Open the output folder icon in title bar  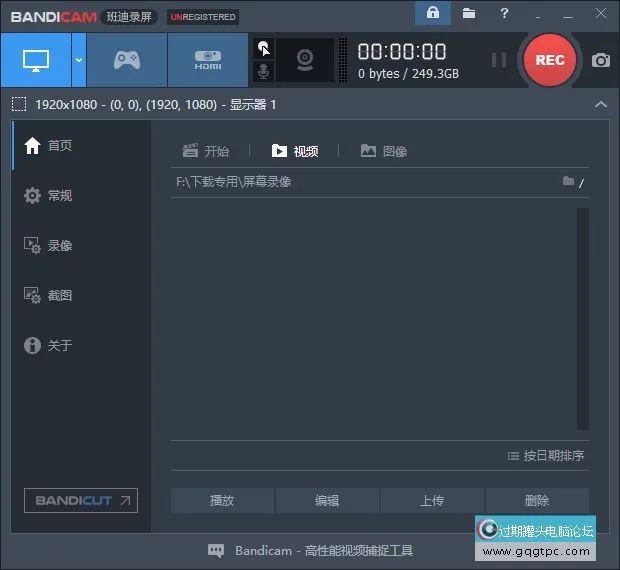pyautogui.click(x=469, y=13)
